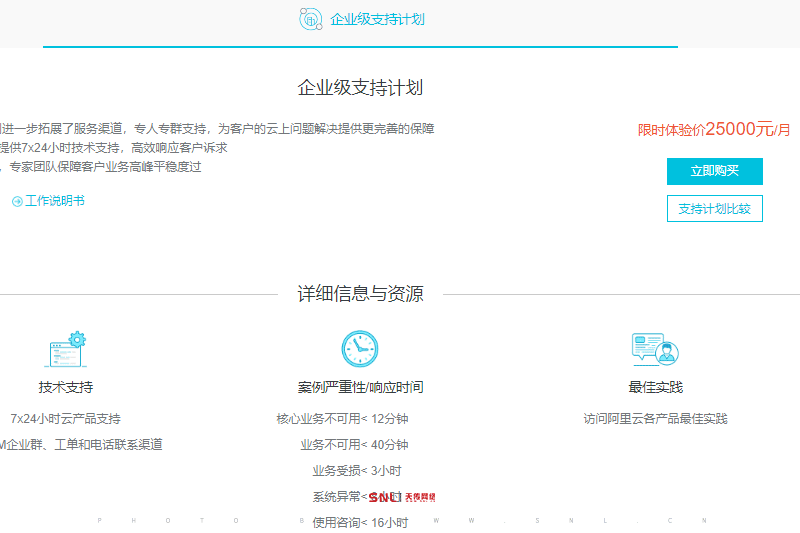The image size is (800, 533).
Task: Click the arrow icon beside 工作说明书
Action: click(17, 201)
